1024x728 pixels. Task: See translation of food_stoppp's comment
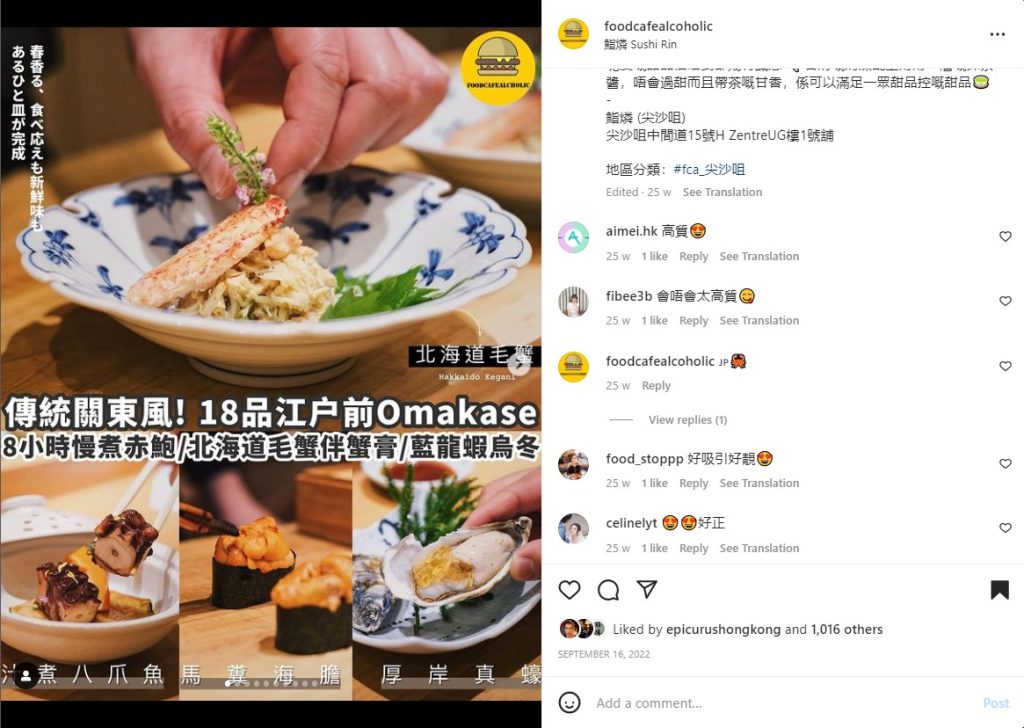click(x=759, y=483)
